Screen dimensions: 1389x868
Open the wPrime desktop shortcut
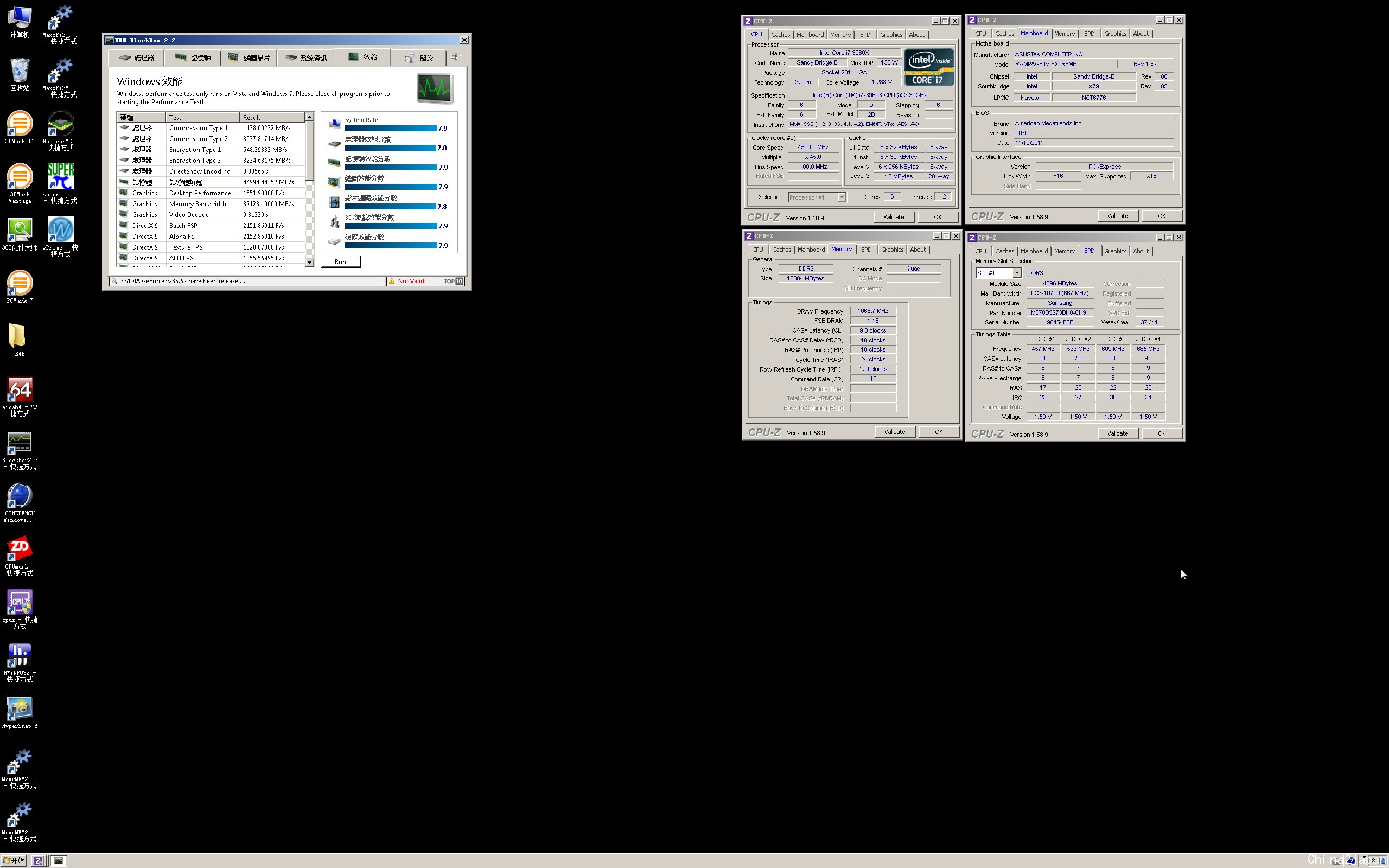60,235
